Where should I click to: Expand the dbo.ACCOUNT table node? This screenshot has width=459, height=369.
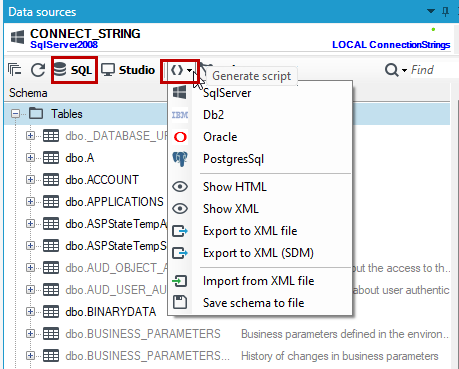coord(30,180)
